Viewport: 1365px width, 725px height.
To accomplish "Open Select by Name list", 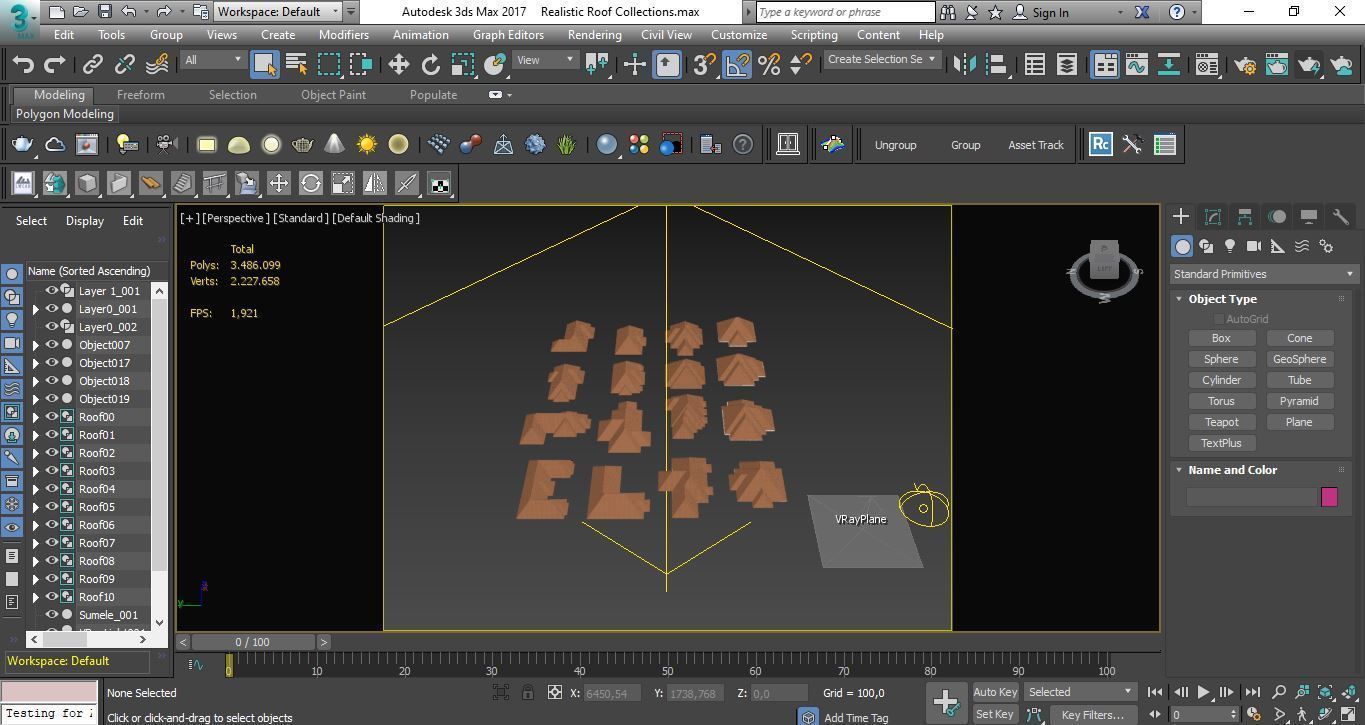I will pyautogui.click(x=296, y=64).
